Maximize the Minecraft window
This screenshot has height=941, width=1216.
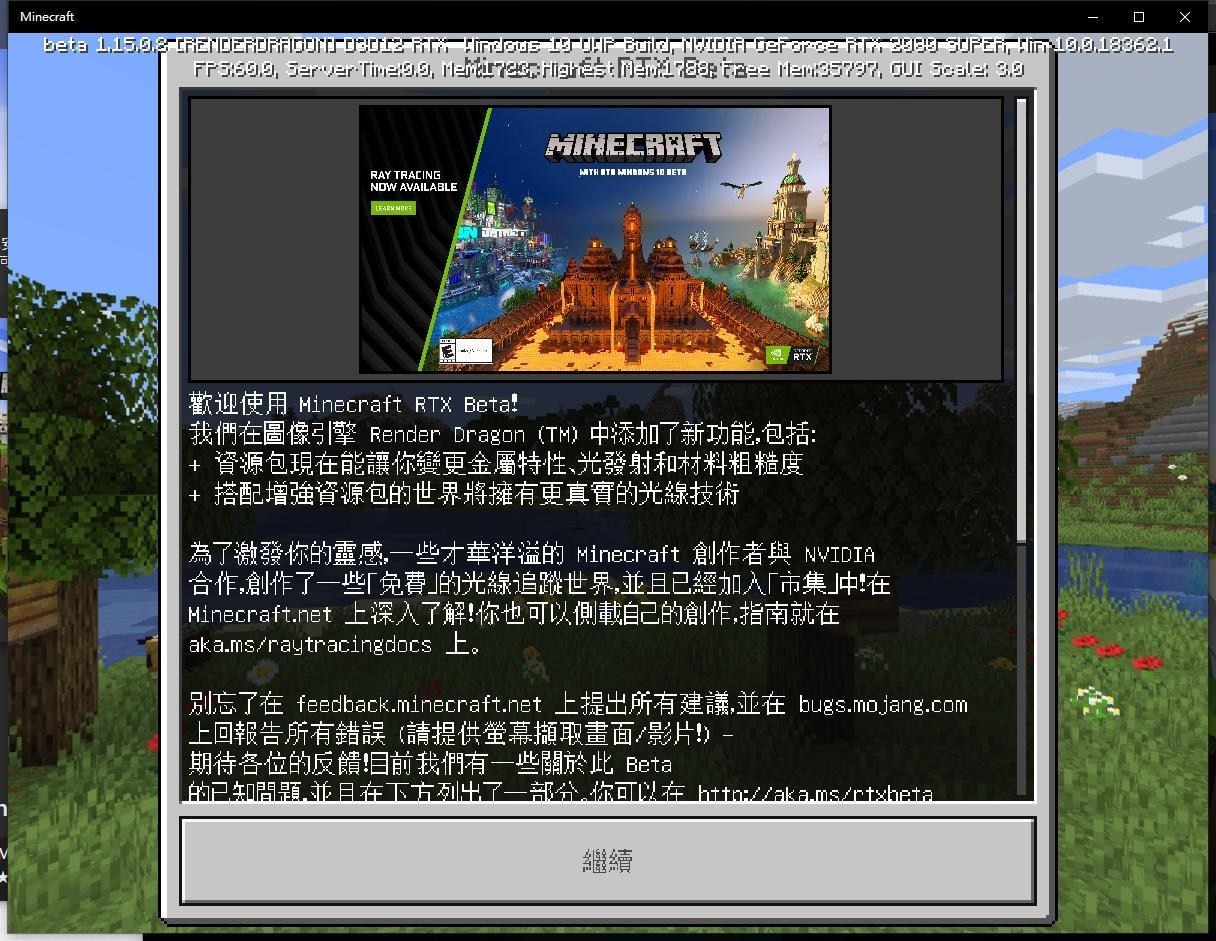click(x=1139, y=17)
